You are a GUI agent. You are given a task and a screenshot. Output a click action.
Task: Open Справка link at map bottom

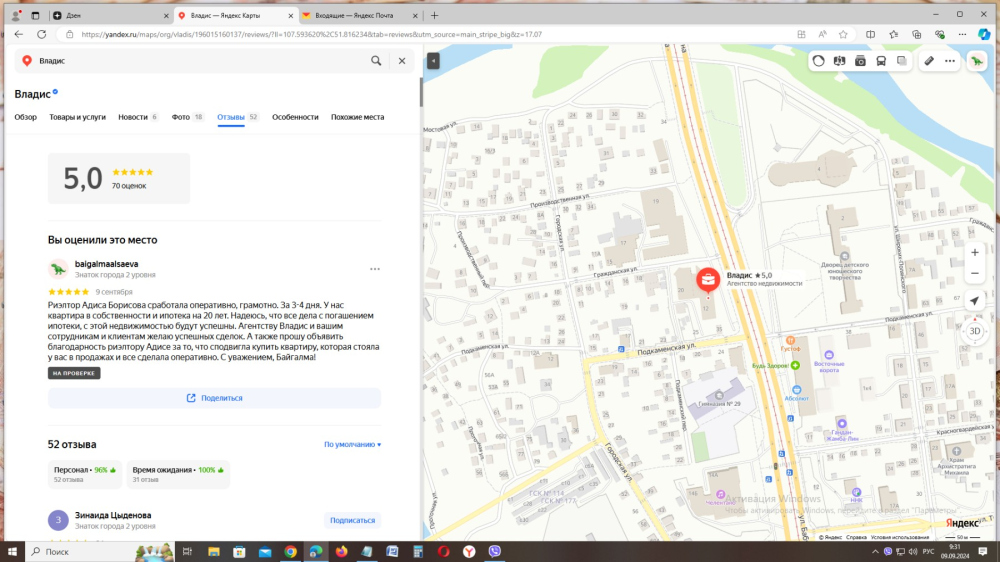click(x=856, y=538)
